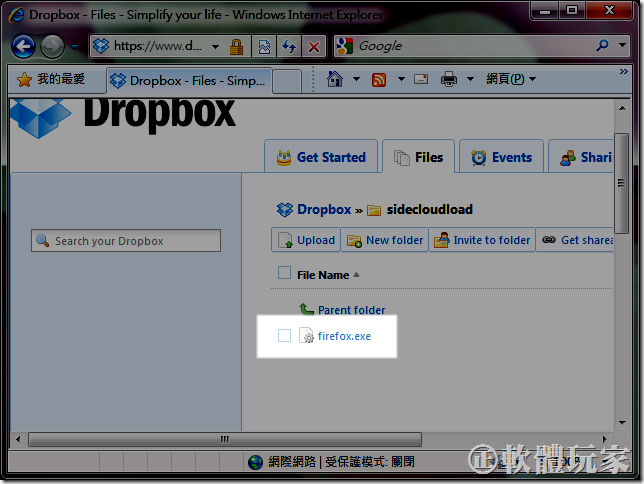Open the 網頁(P) page menu
The width and height of the screenshot is (644, 484).
pyautogui.click(x=511, y=78)
